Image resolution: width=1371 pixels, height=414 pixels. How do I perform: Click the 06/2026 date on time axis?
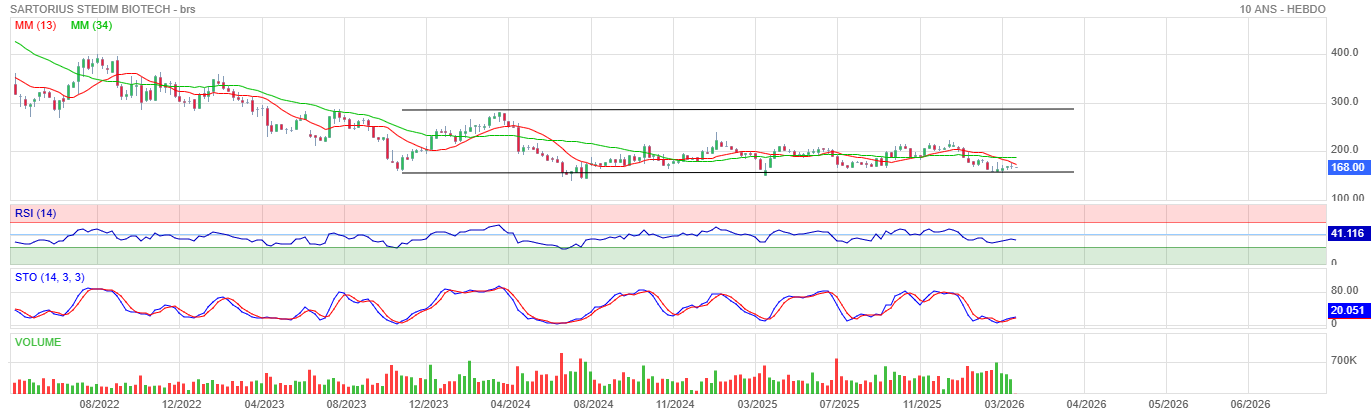pyautogui.click(x=1249, y=404)
